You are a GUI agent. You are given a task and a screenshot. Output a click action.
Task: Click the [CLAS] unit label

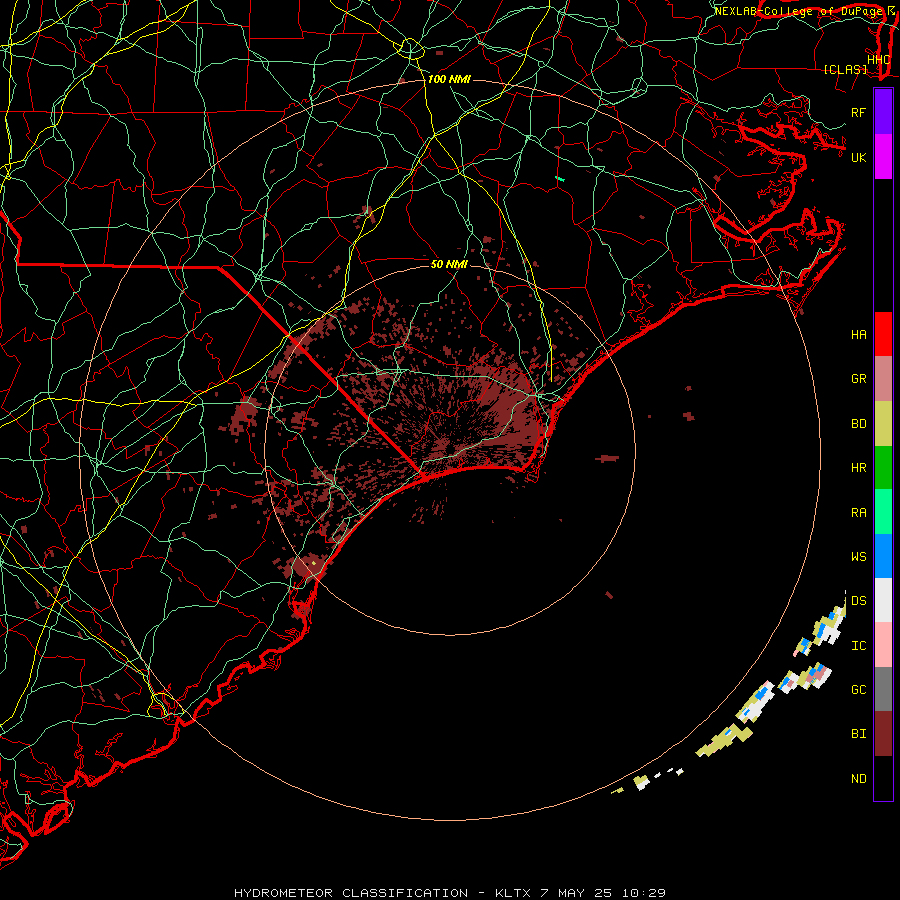click(x=845, y=69)
